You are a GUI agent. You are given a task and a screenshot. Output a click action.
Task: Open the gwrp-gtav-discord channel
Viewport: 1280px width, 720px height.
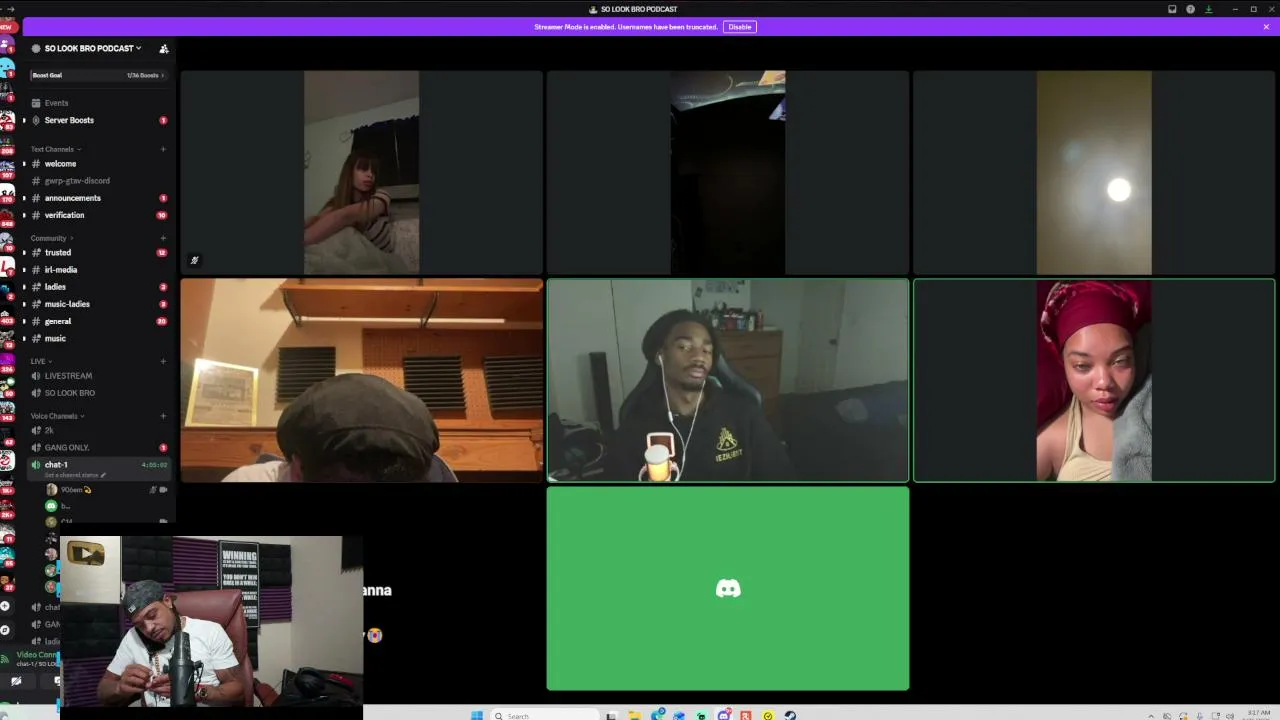click(x=98, y=181)
